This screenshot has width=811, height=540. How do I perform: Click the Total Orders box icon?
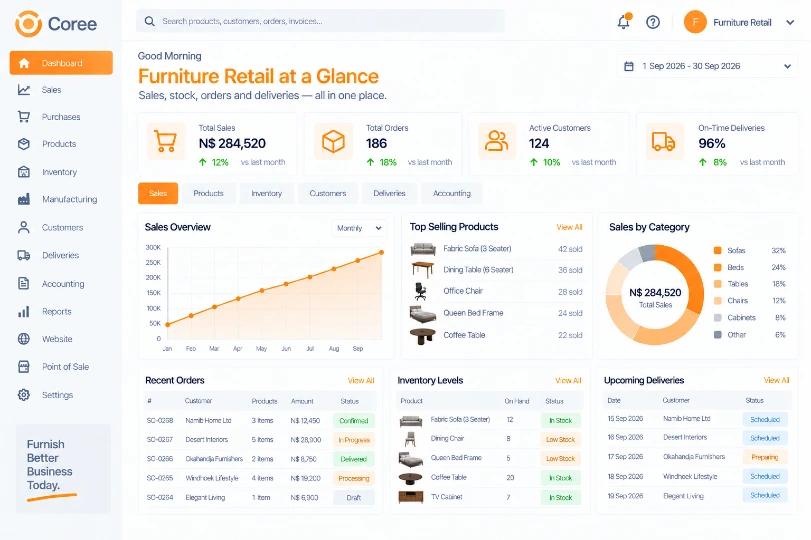point(333,141)
